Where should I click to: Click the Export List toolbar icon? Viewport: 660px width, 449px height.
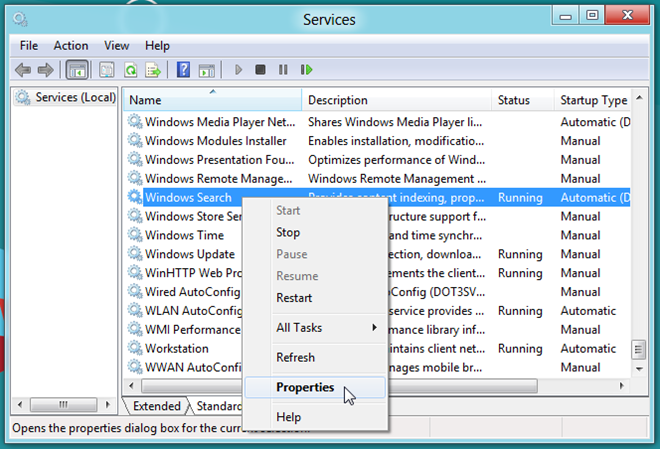pyautogui.click(x=153, y=70)
